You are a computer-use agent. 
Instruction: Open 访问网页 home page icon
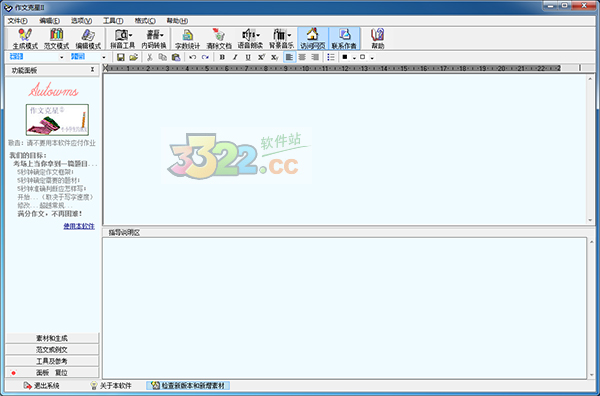click(313, 38)
